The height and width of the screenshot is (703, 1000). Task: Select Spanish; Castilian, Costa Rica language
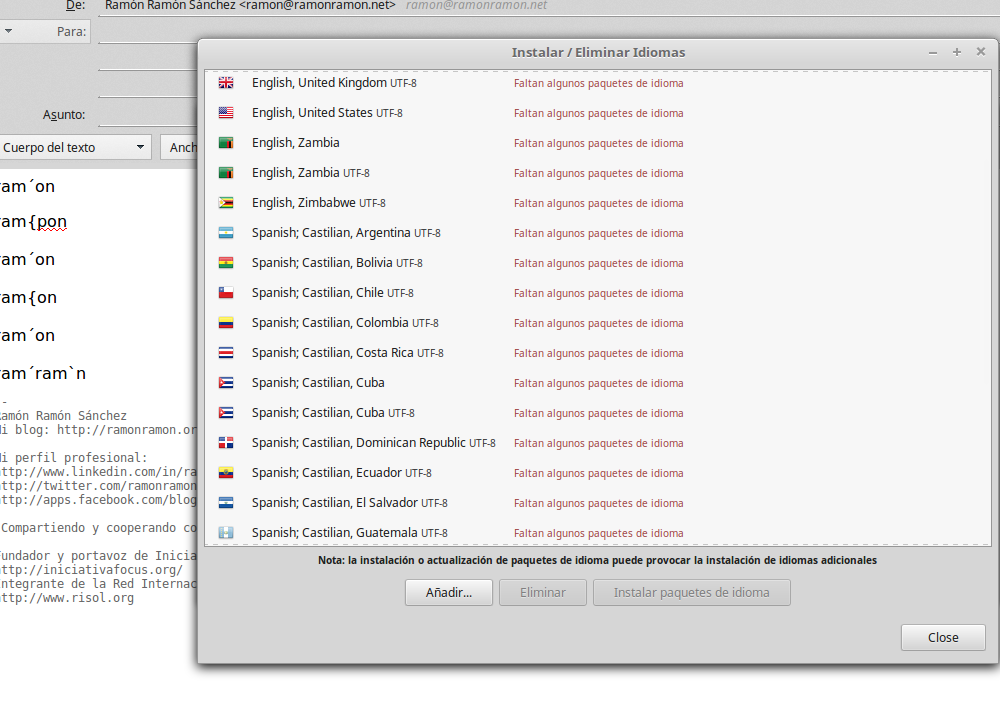point(347,353)
